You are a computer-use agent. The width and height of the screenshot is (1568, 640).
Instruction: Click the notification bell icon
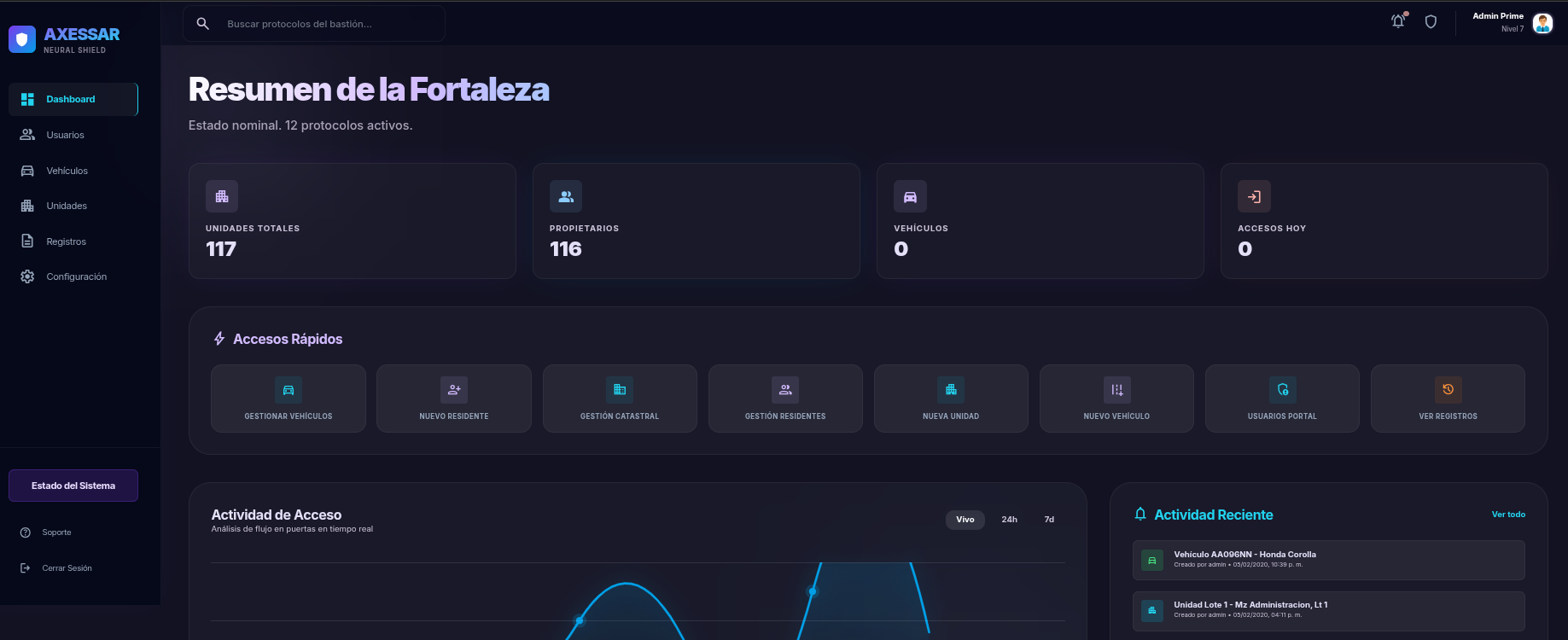pos(1398,21)
